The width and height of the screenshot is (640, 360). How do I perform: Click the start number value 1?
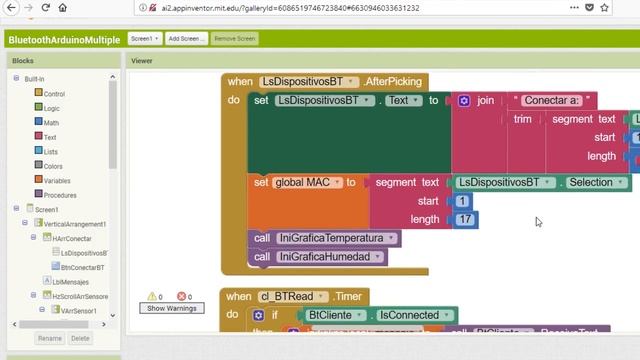point(462,201)
